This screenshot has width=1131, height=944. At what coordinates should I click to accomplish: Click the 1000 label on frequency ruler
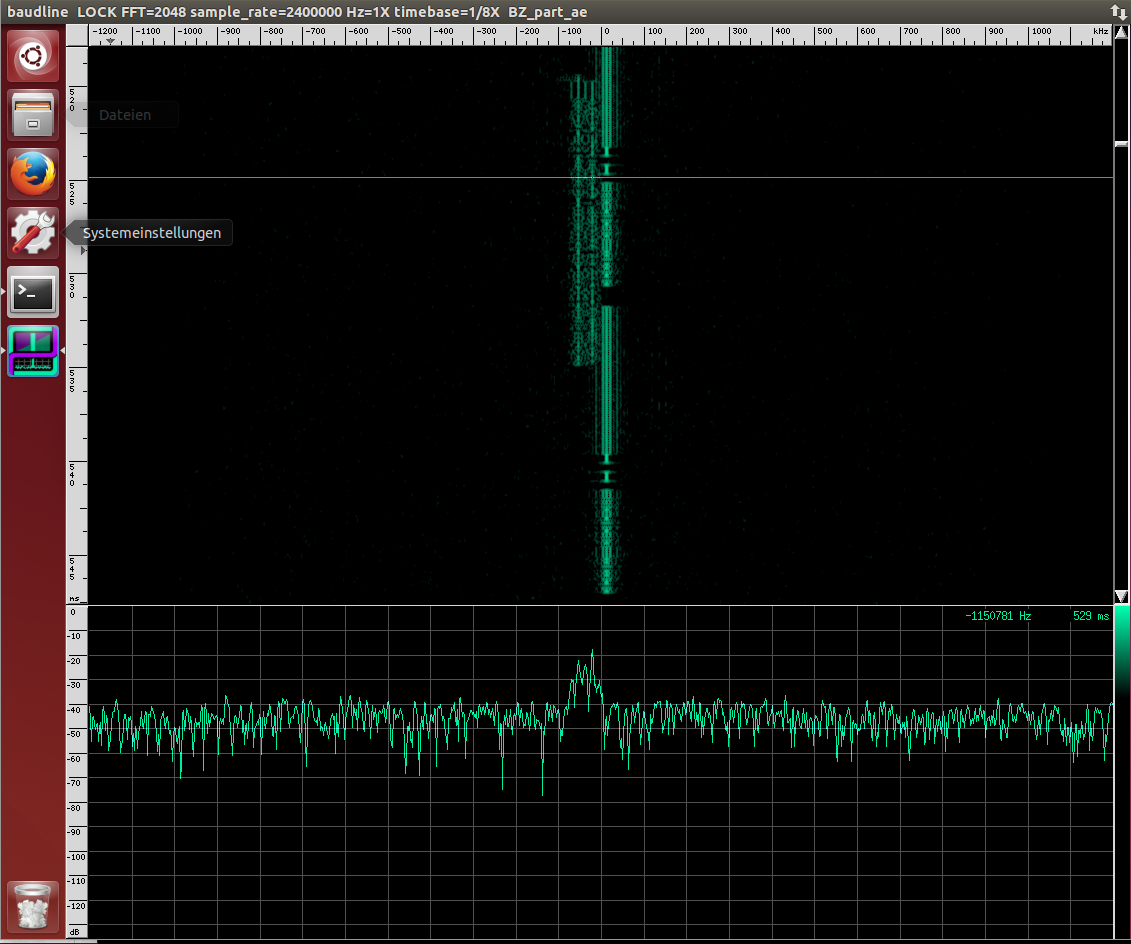point(1041,31)
